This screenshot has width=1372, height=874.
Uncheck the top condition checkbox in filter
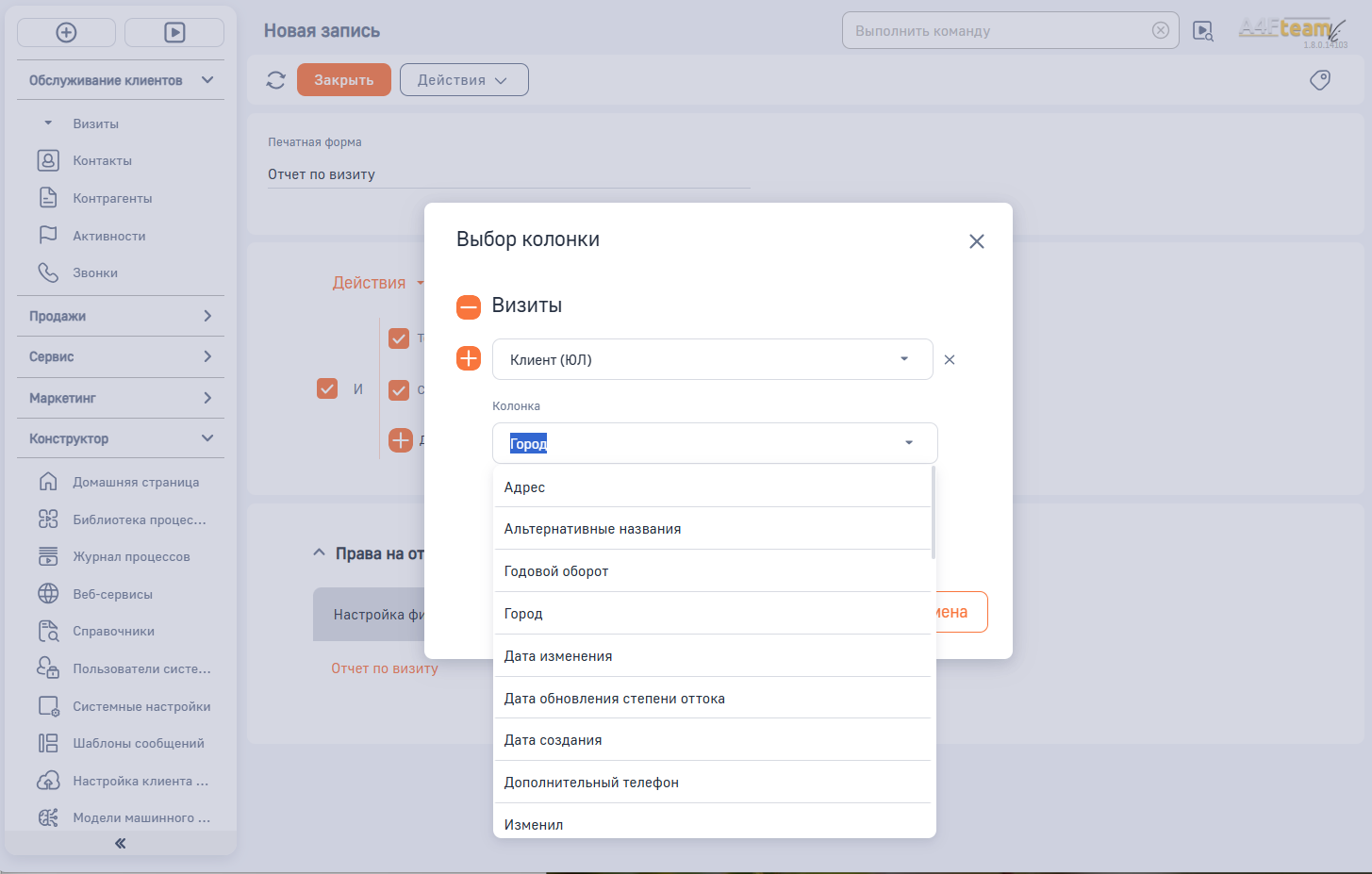[x=399, y=338]
